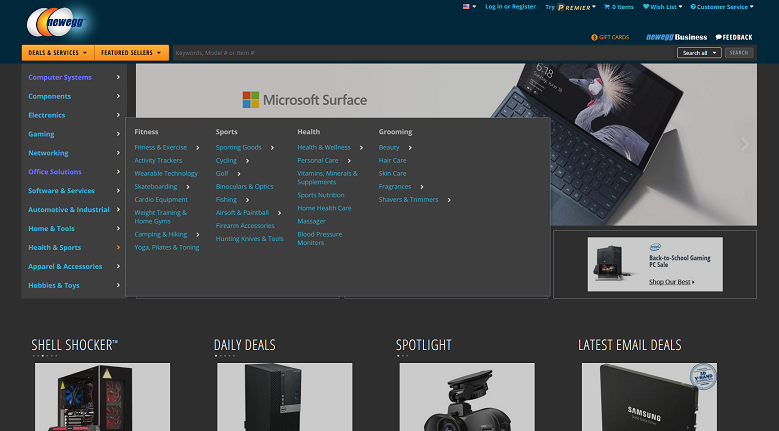Open Shavers & Trimmers link
The height and width of the screenshot is (431, 779).
pos(408,200)
